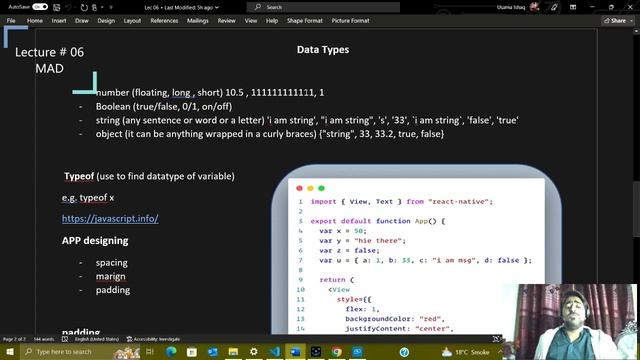
Task: Open the Help tab
Action: point(272,20)
